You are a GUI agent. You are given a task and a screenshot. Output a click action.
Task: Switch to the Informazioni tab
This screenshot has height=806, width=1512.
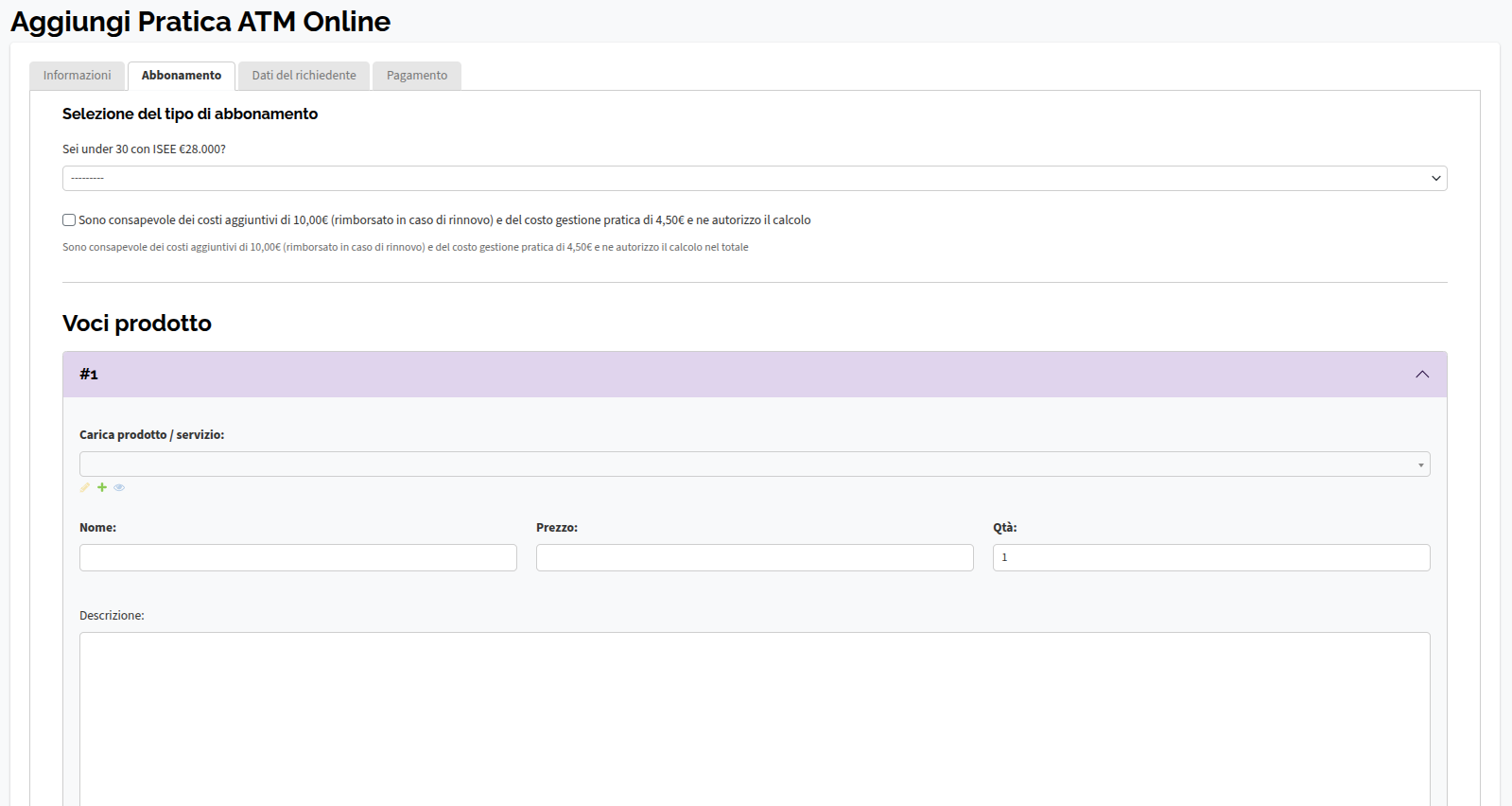tap(77, 76)
